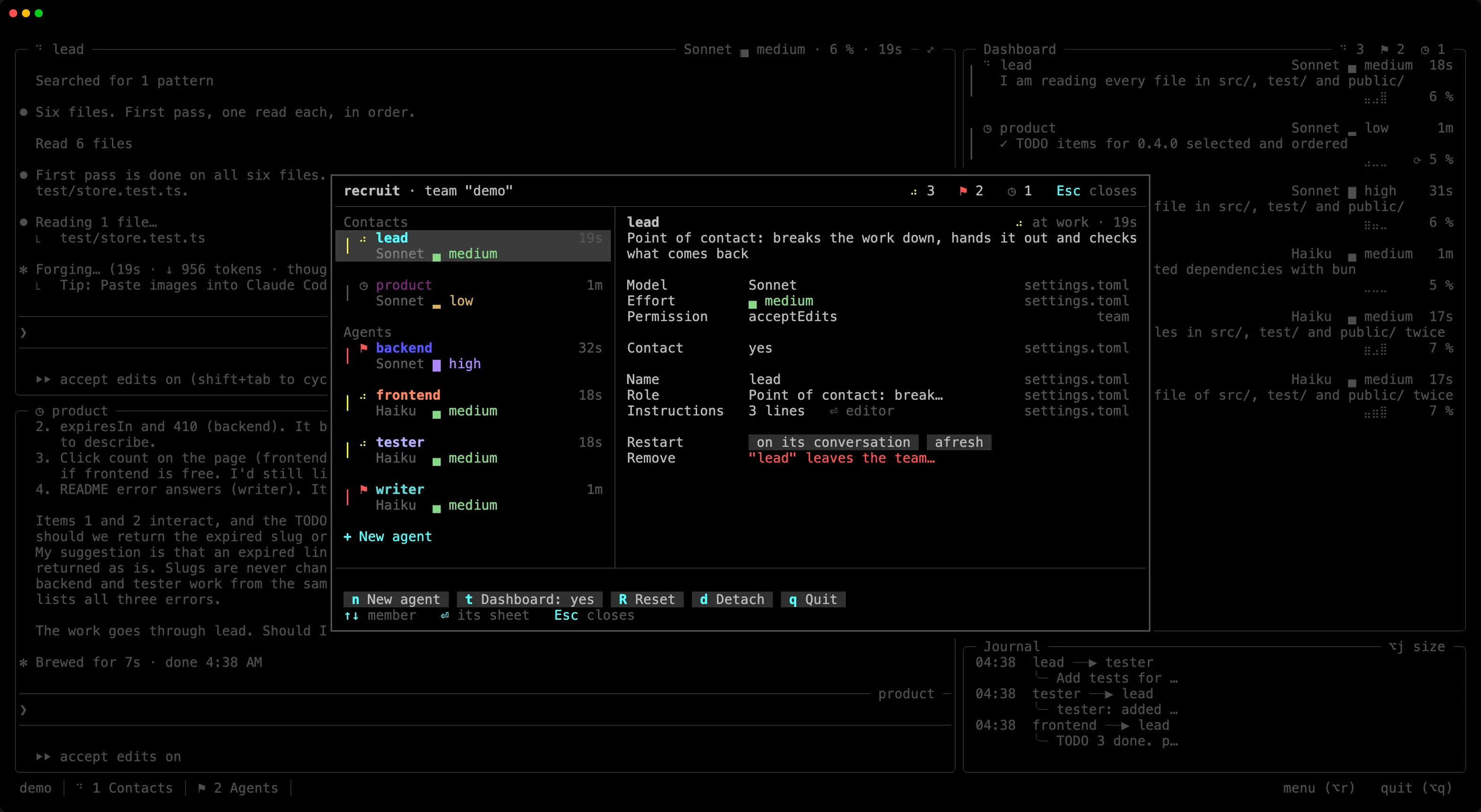The height and width of the screenshot is (812, 1481).
Task: Click + New agent link in list
Action: coord(388,536)
